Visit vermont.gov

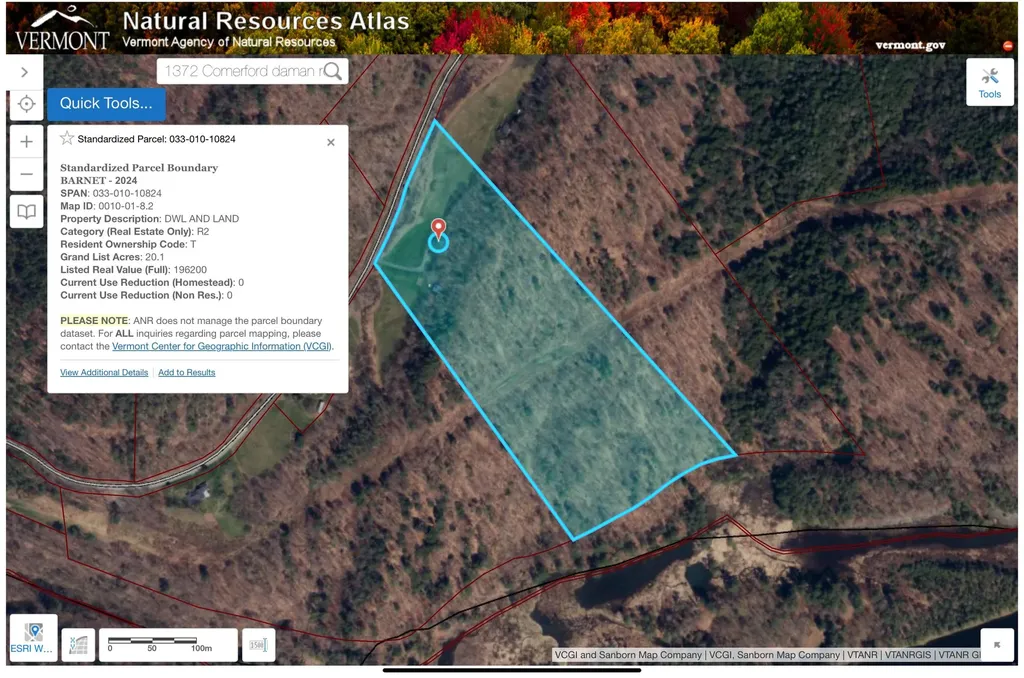tap(911, 45)
